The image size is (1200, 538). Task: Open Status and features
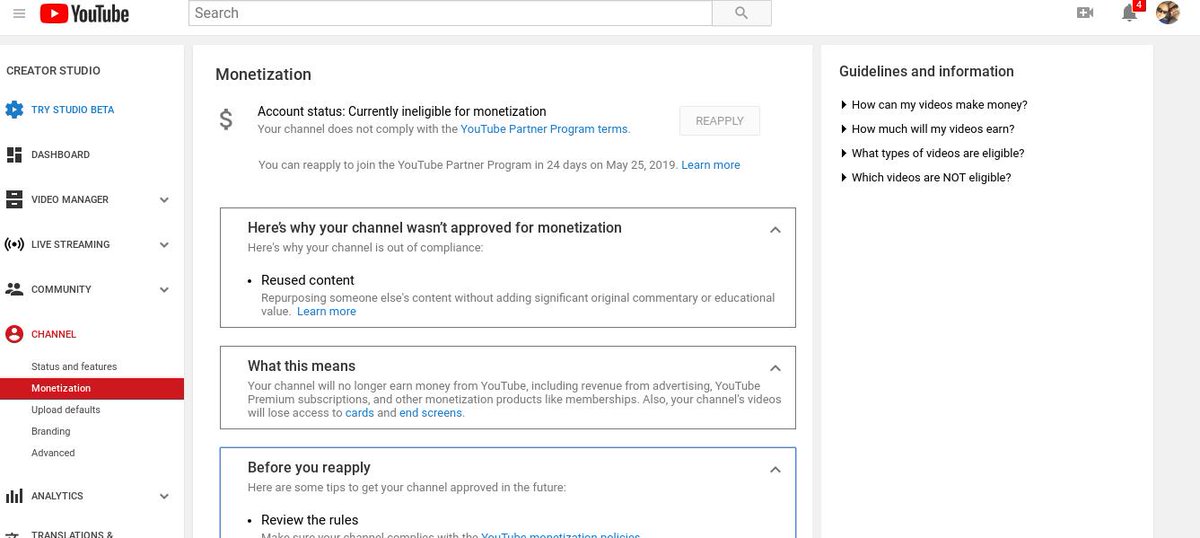pyautogui.click(x=74, y=367)
